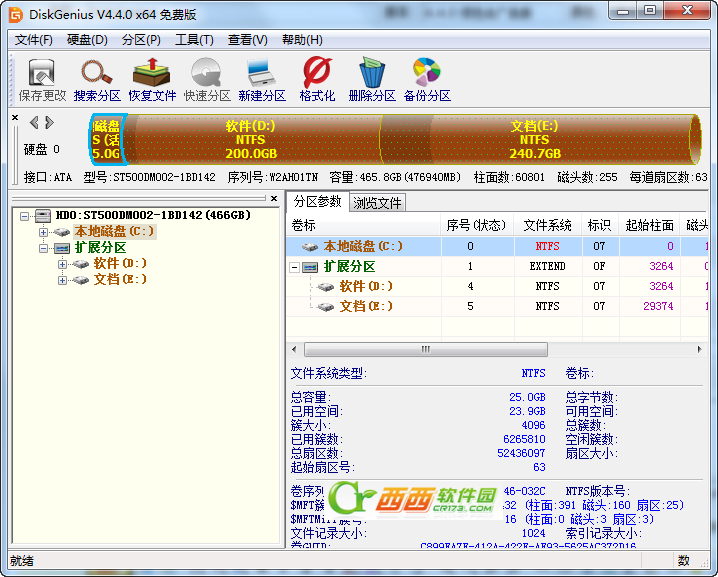The width and height of the screenshot is (718, 577).
Task: Launch the 恢复文件 recover files tool
Action: [x=152, y=79]
